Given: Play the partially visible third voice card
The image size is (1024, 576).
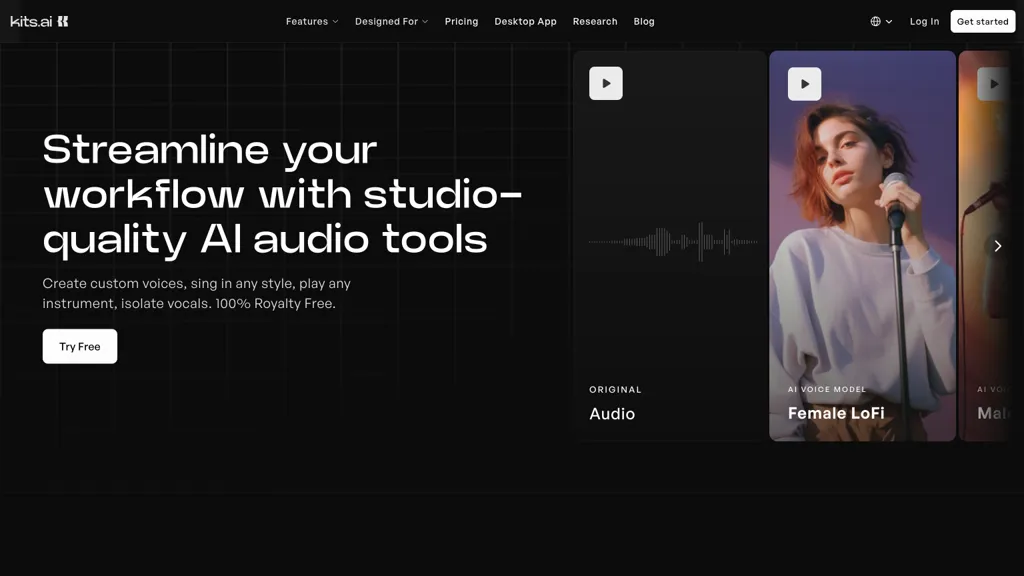Looking at the screenshot, I should (992, 84).
